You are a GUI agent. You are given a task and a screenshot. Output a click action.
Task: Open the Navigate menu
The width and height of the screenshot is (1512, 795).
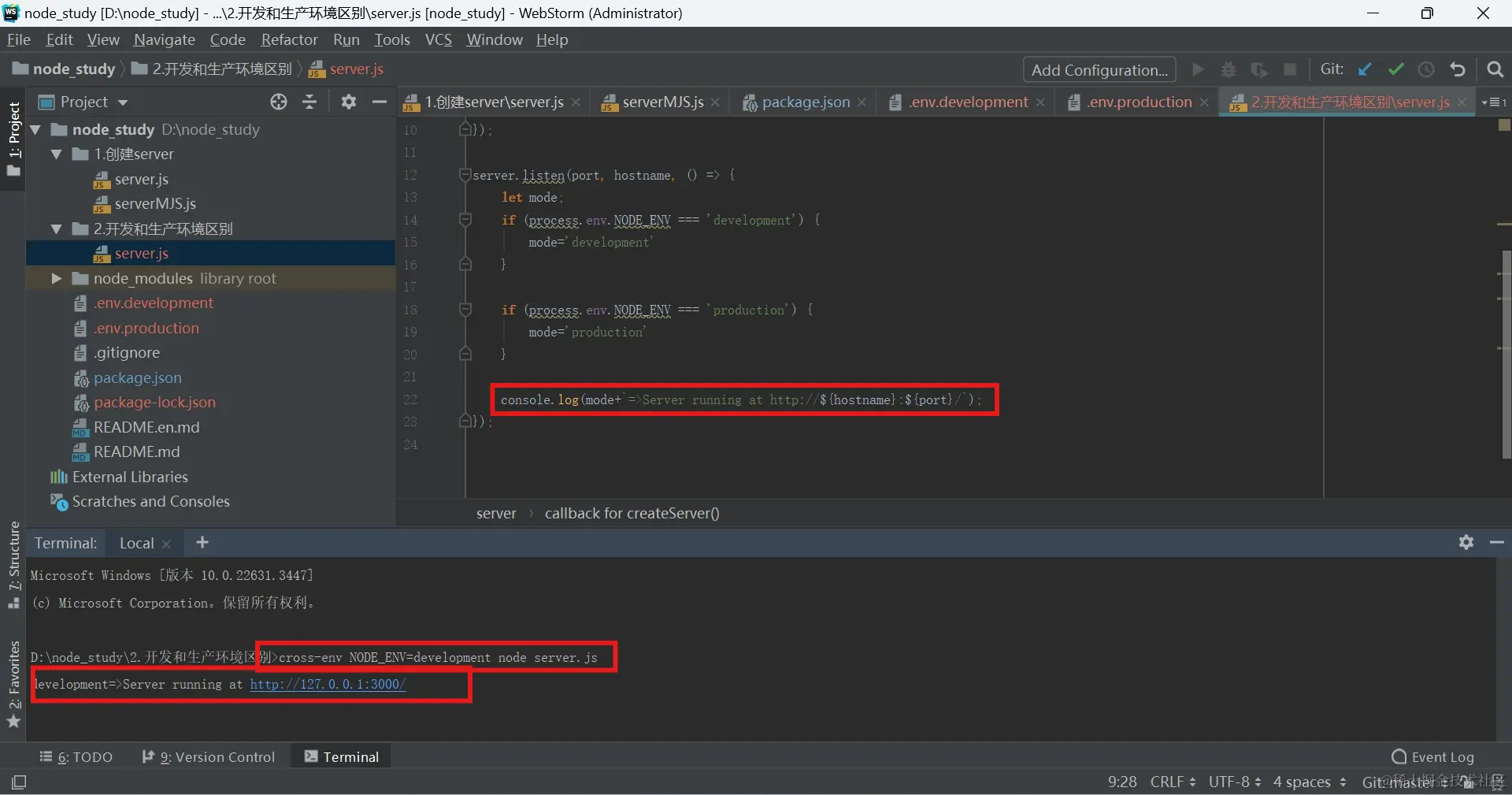click(x=165, y=39)
